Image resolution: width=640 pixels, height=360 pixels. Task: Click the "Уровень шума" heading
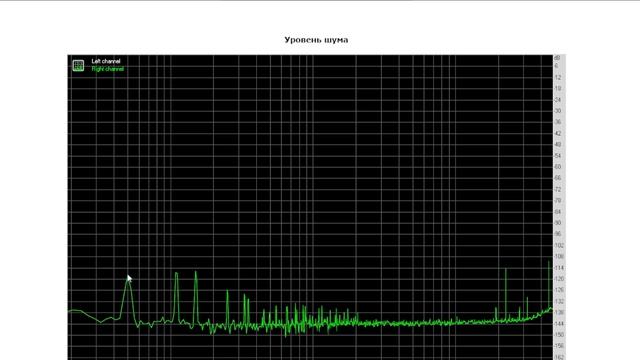click(316, 40)
